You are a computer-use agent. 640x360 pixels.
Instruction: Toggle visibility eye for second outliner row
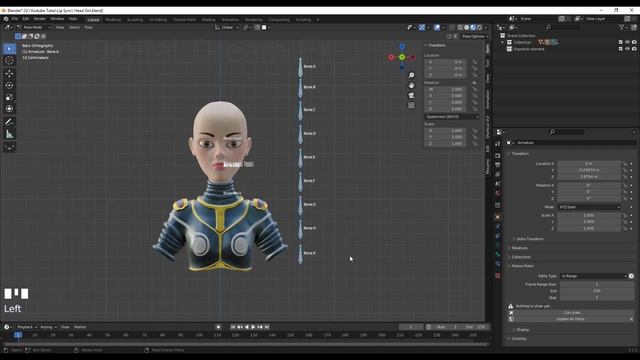pyautogui.click(x=627, y=49)
